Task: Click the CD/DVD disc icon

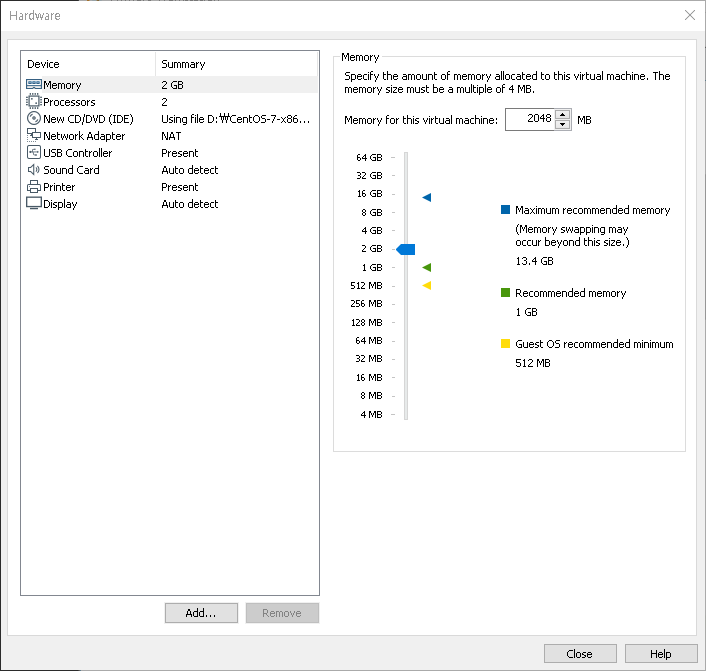Action: pyautogui.click(x=34, y=118)
